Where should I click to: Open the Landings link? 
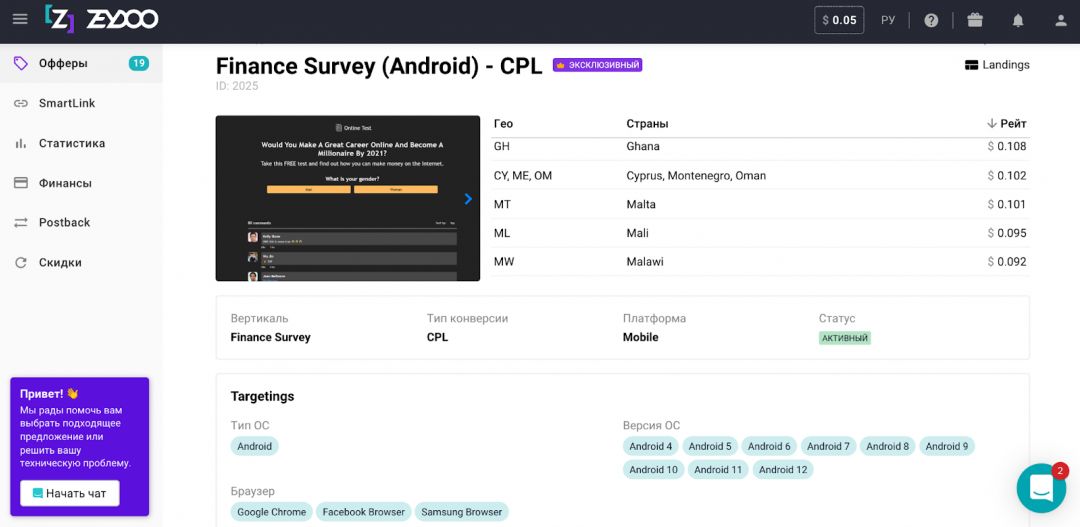[x=997, y=65]
